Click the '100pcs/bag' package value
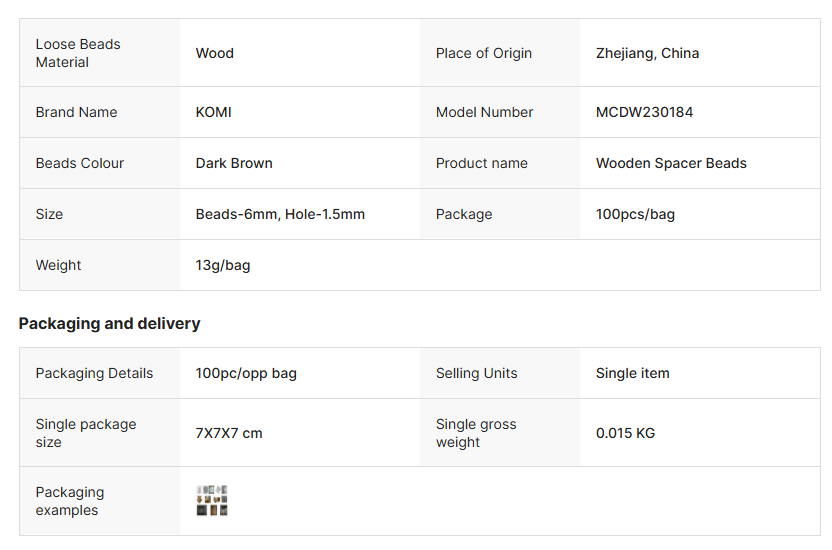The image size is (832, 550). pyautogui.click(x=635, y=214)
